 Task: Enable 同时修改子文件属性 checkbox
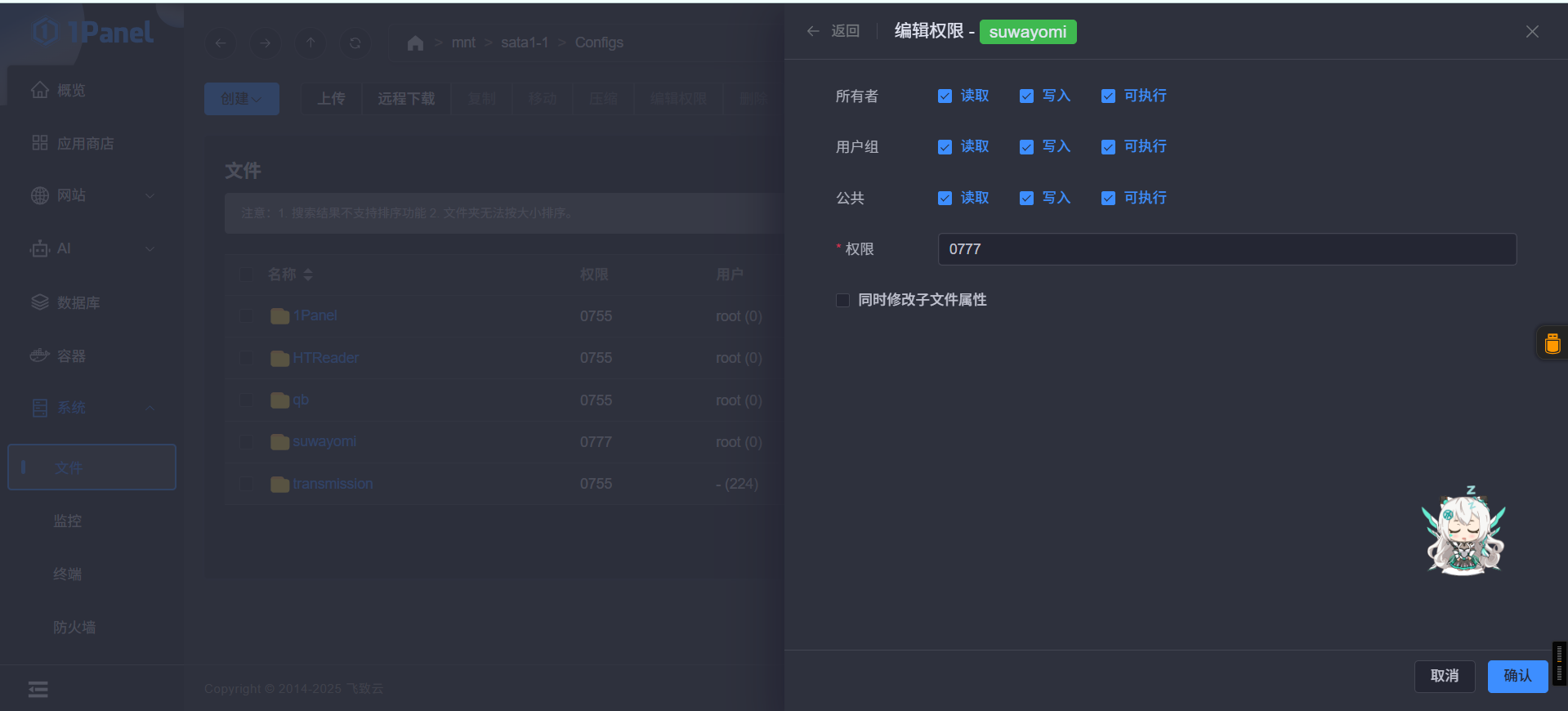842,300
